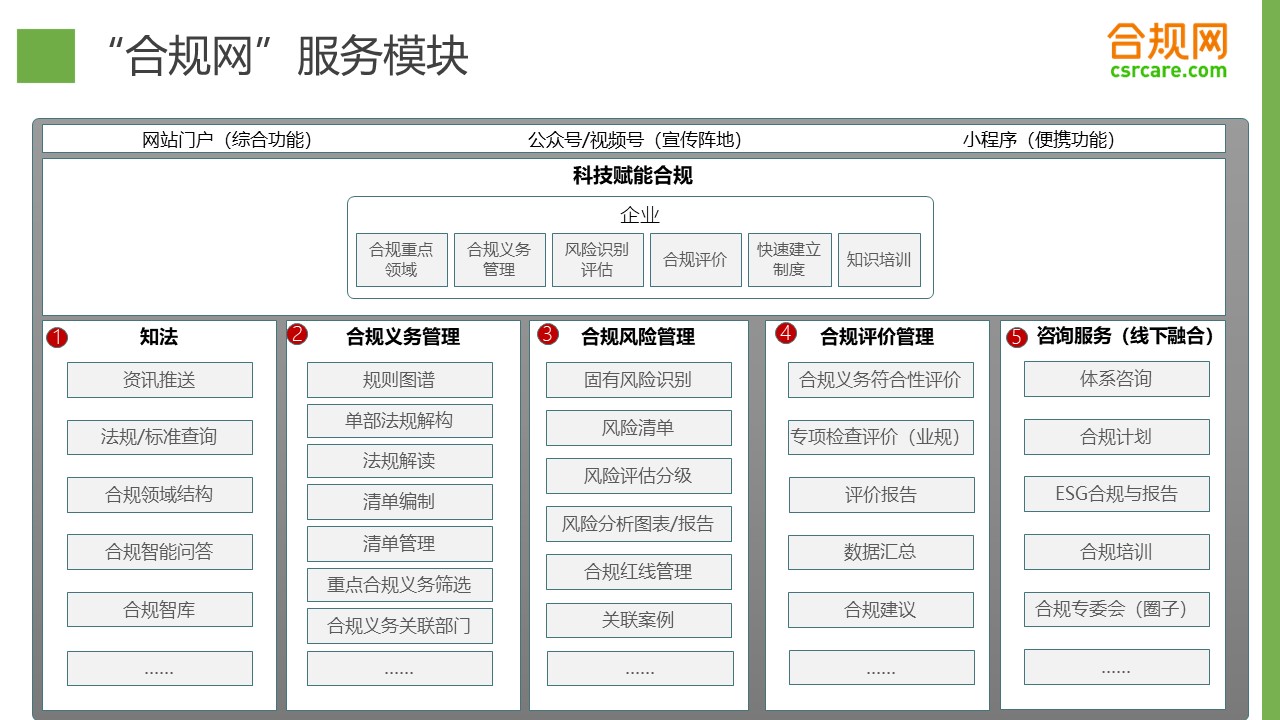1280x720 pixels.
Task: Open the 合规义务符合性评价 item
Action: (x=881, y=380)
